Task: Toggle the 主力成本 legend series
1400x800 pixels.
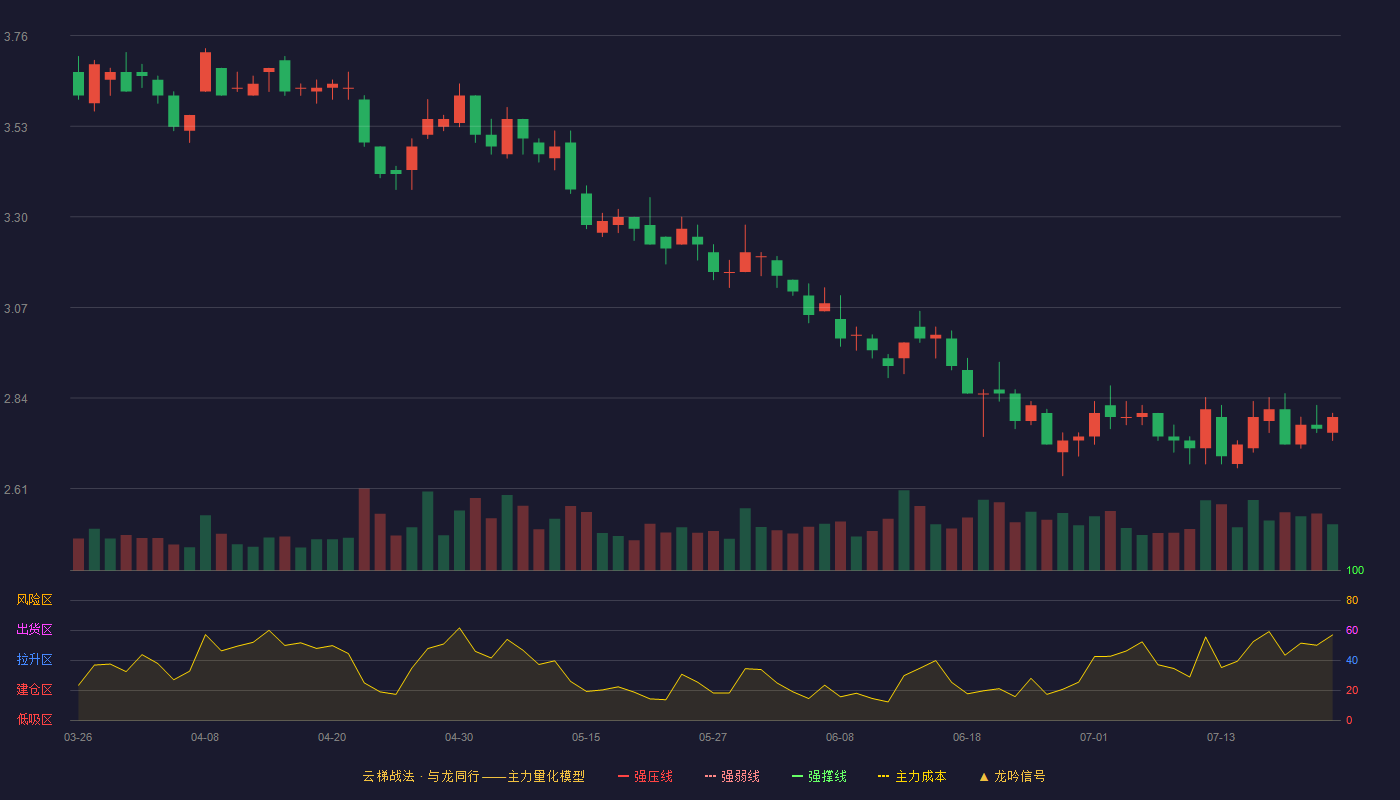Action: 912,776
